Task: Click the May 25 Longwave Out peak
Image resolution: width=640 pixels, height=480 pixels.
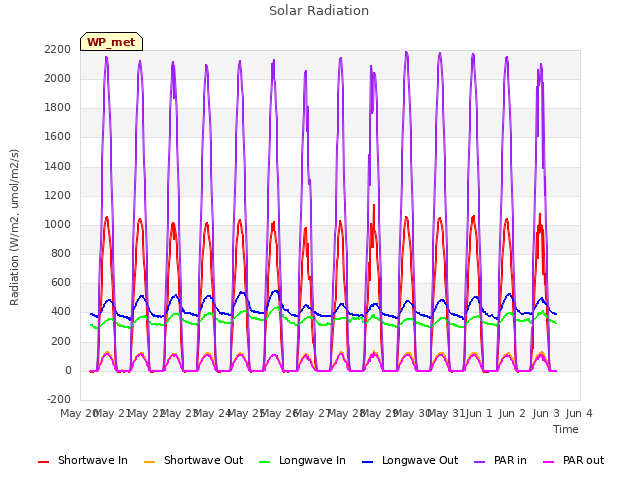Action: [276, 291]
